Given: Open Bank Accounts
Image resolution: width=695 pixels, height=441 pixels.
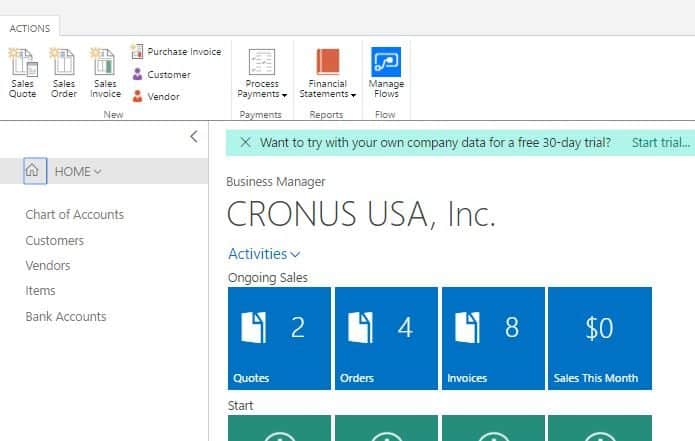Looking at the screenshot, I should pyautogui.click(x=66, y=316).
